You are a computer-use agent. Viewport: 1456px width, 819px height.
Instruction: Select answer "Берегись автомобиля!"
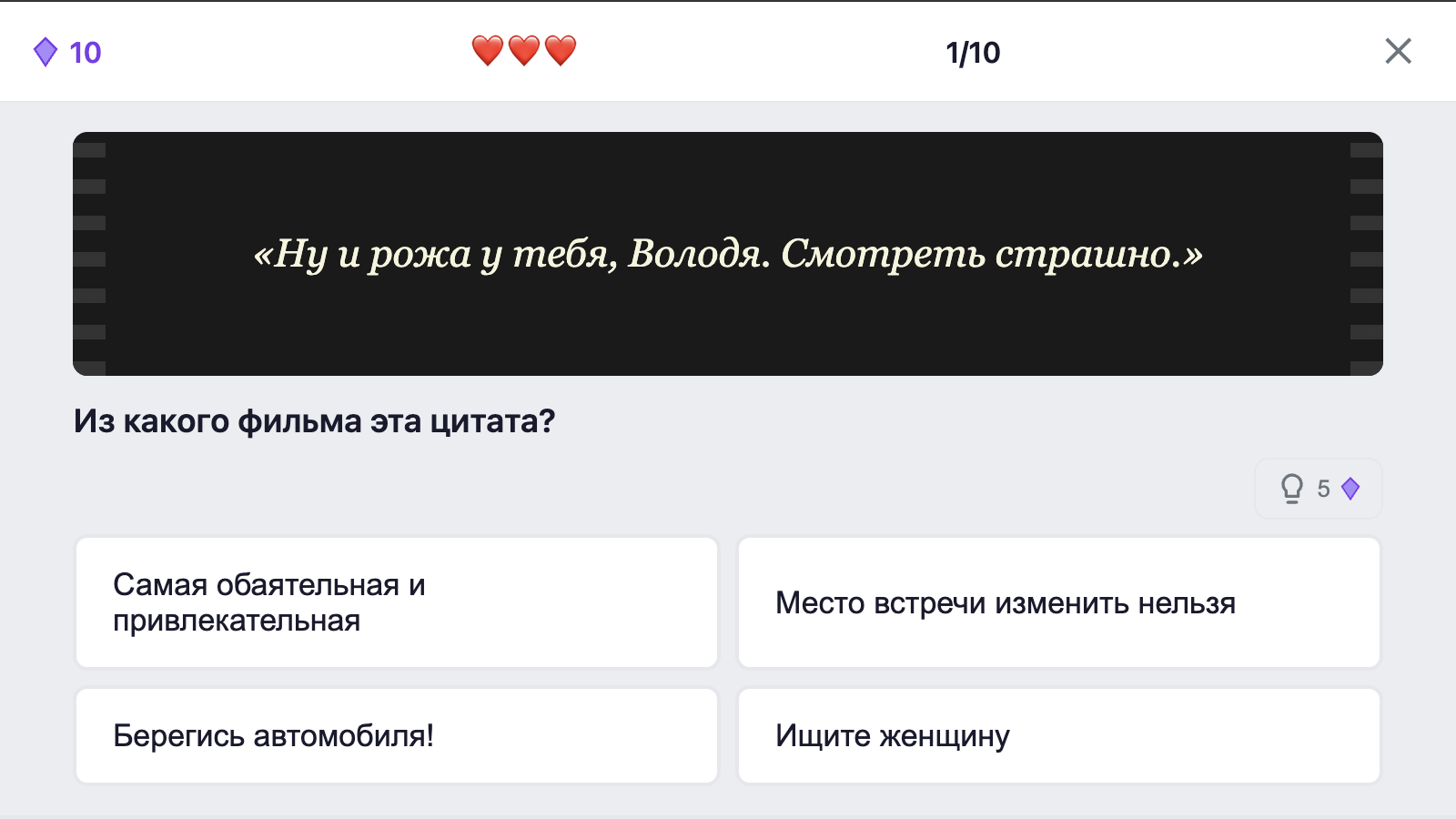click(x=397, y=735)
